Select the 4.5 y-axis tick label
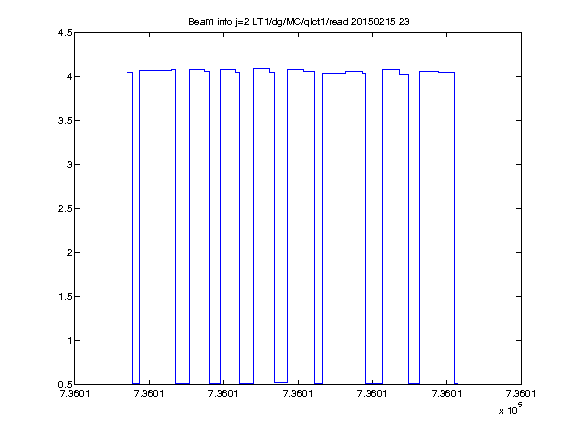 (65, 33)
